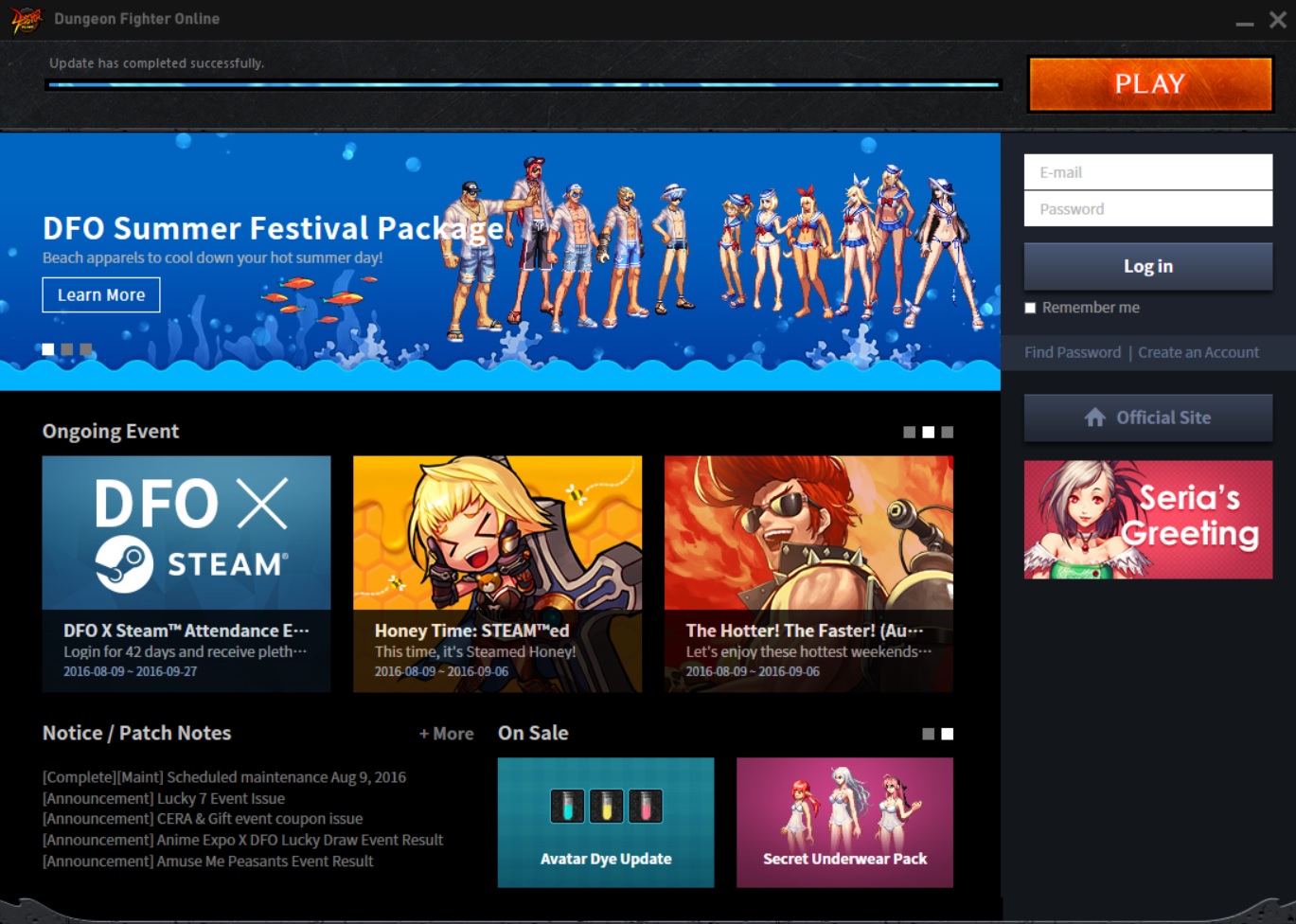Expand notices with the + More link
This screenshot has width=1296, height=924.
(447, 734)
